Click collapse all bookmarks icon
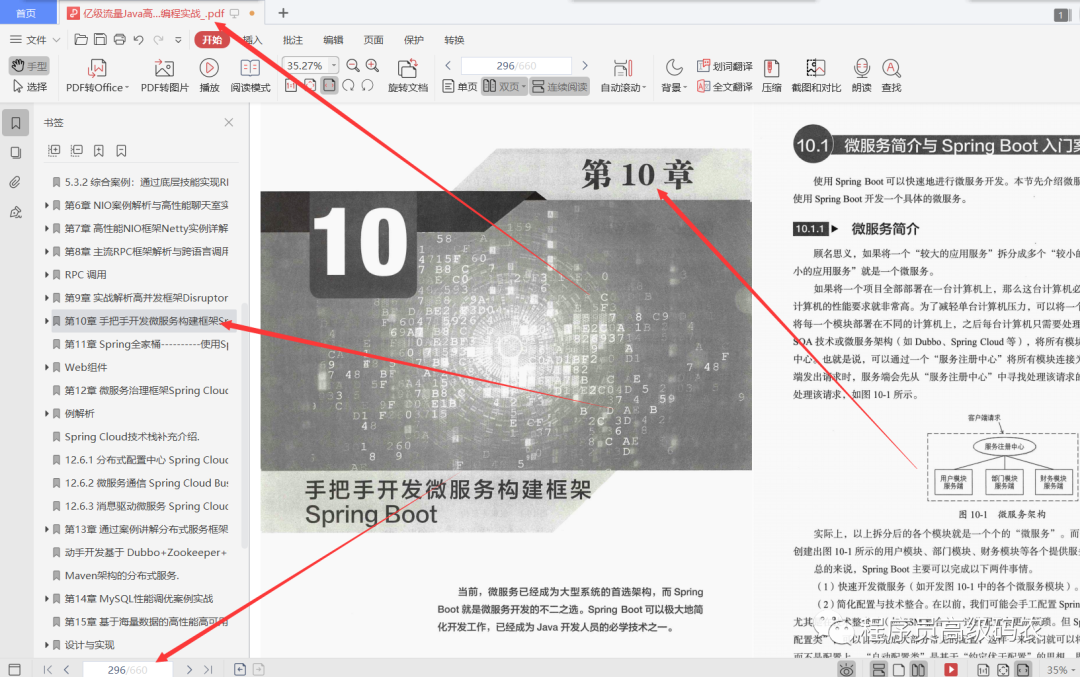The image size is (1080, 677). [x=76, y=151]
